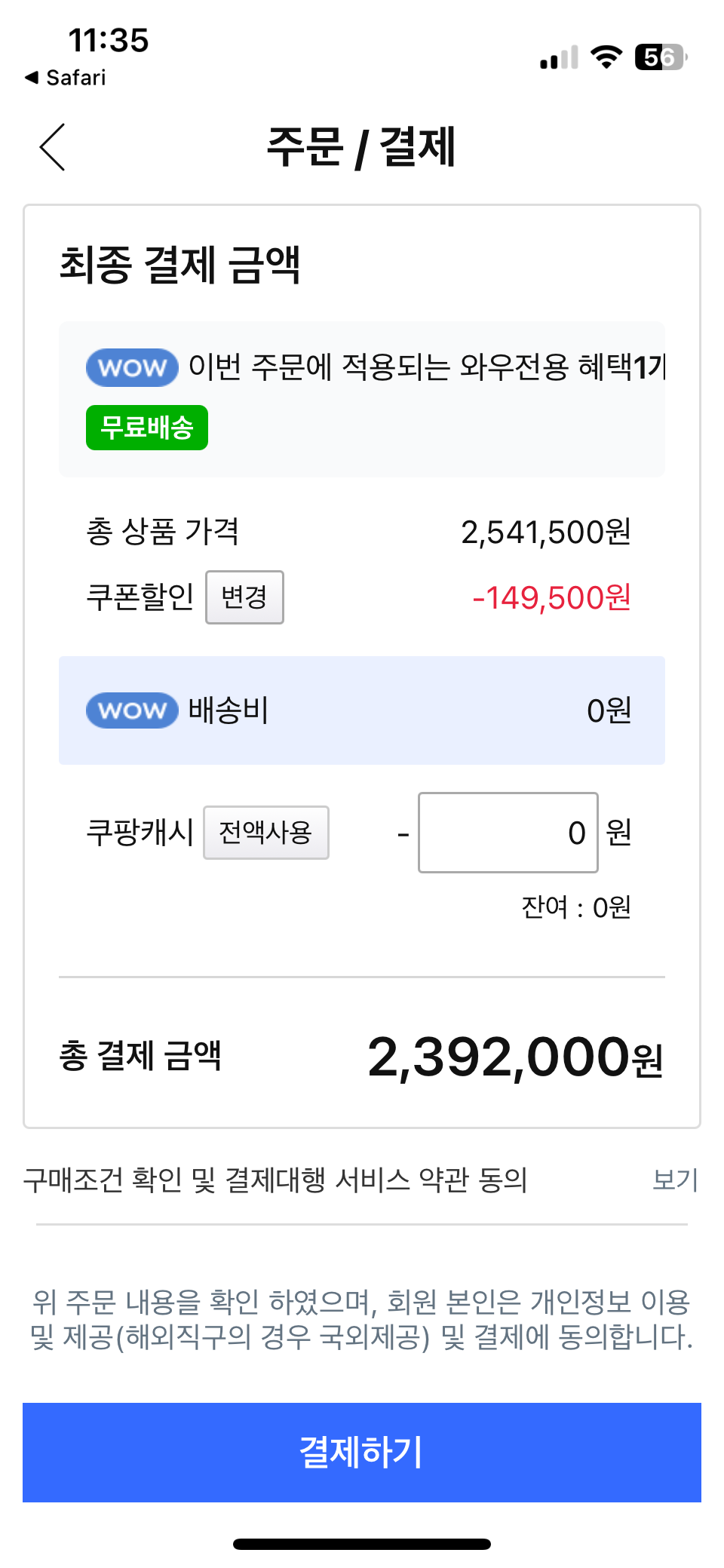Tap the battery status icon
The width and height of the screenshot is (724, 1568).
pyautogui.click(x=661, y=57)
